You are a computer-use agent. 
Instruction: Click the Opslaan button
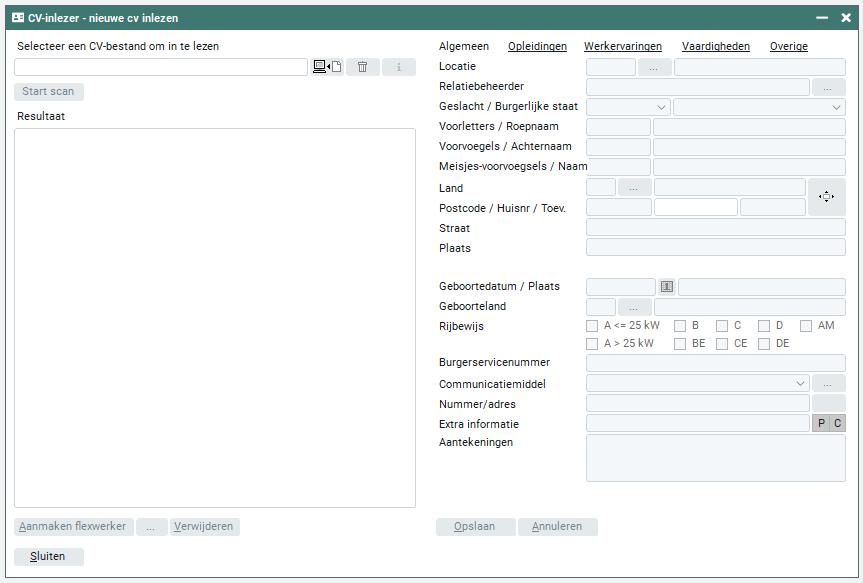(476, 527)
